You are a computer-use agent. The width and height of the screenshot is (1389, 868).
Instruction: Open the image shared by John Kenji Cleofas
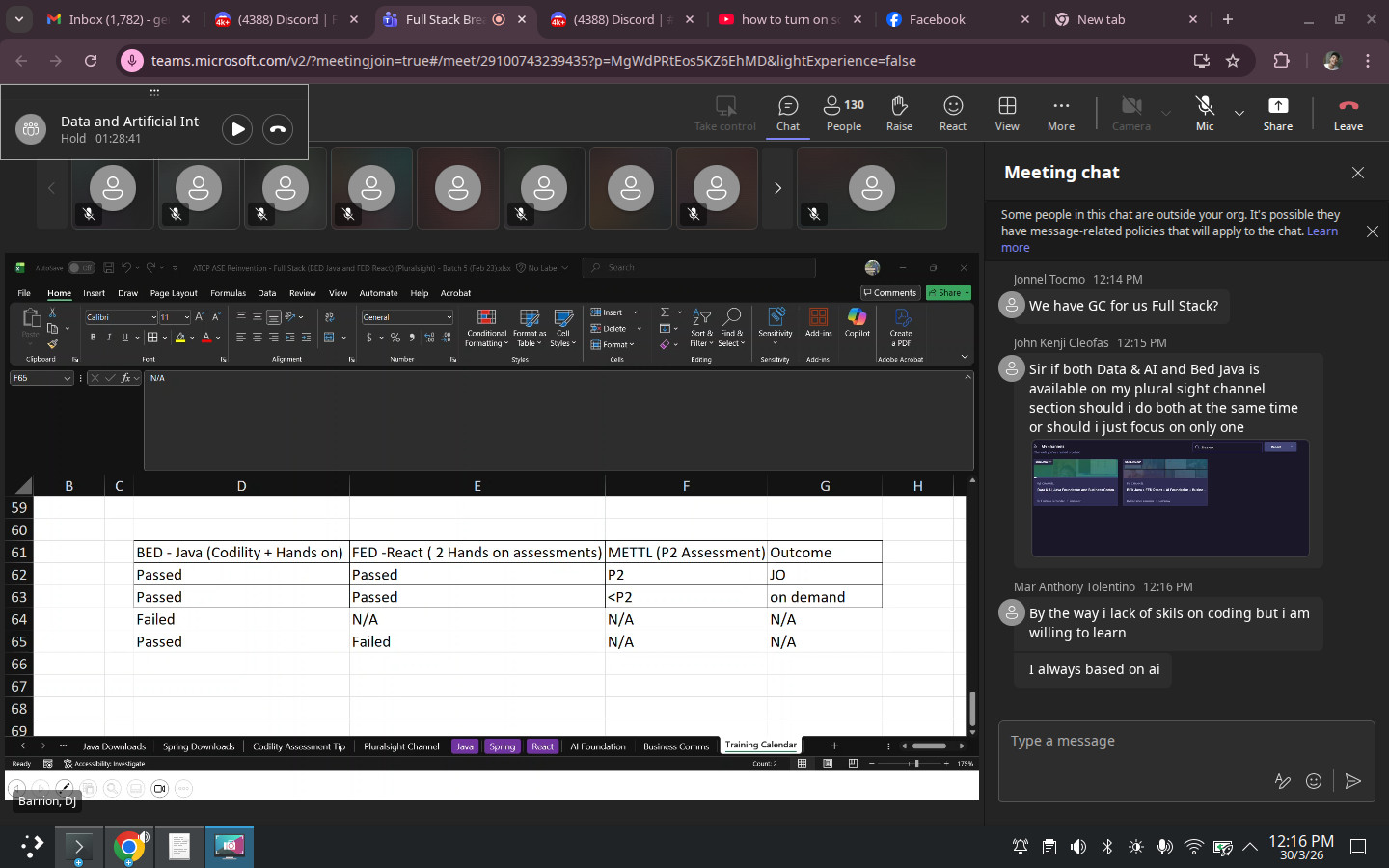(x=1170, y=499)
